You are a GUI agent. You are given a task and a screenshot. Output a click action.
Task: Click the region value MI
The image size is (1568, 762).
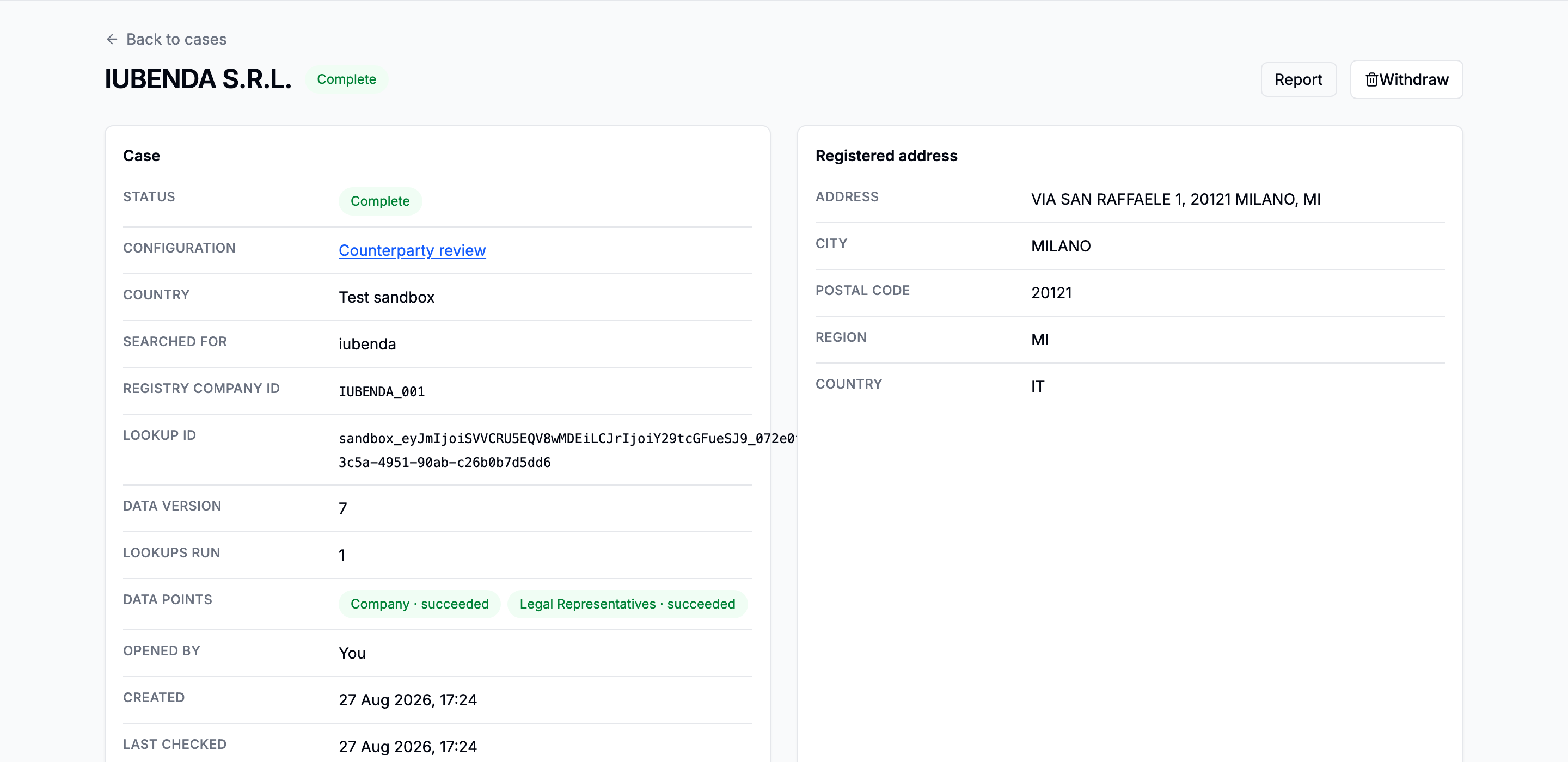coord(1040,340)
